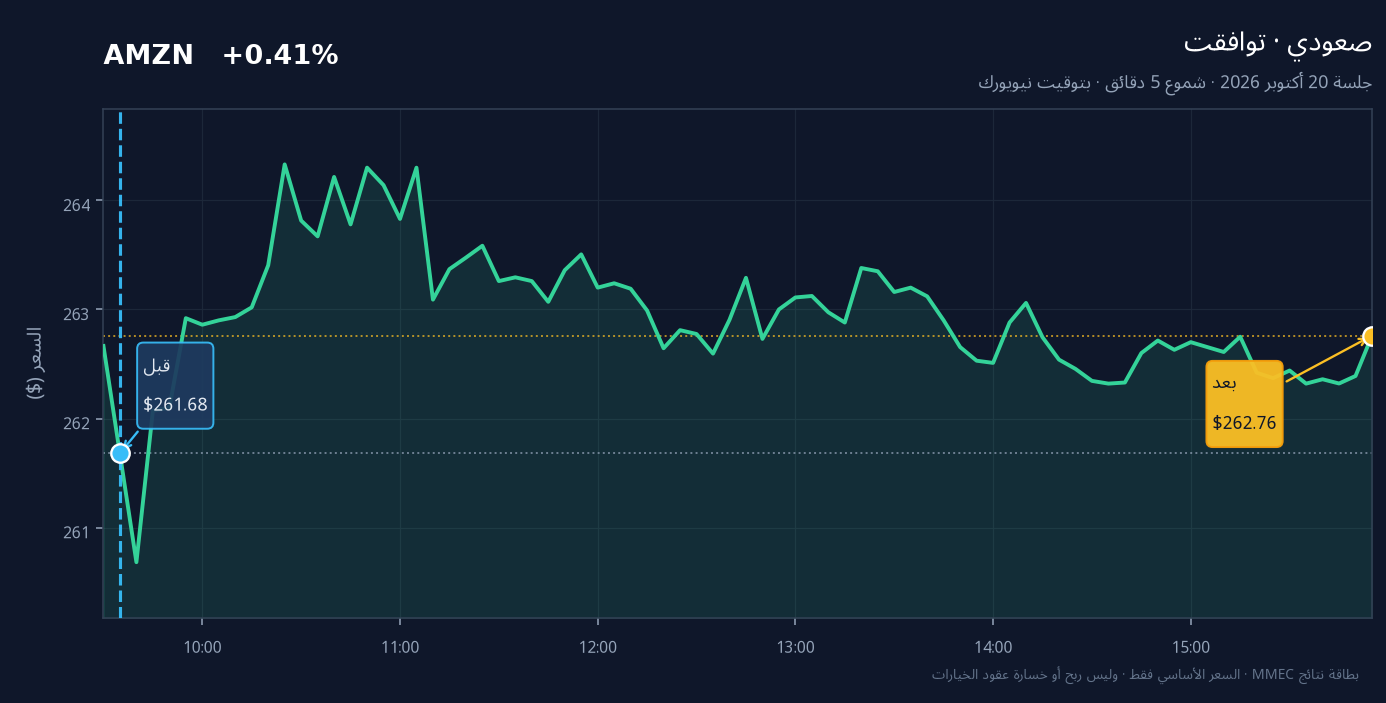Click the MMEC footer disclaimer text

(1145, 674)
